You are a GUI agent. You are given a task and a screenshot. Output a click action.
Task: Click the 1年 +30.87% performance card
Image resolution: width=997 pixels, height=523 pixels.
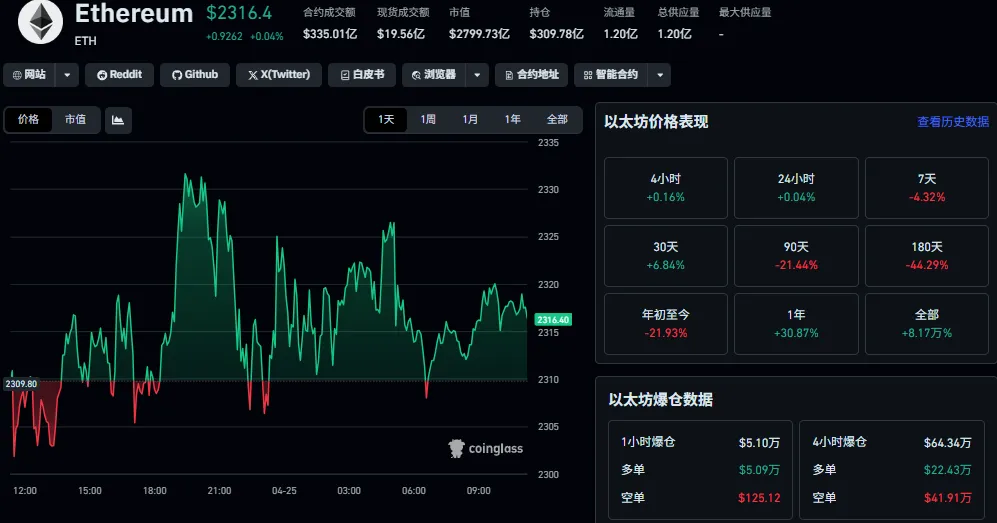point(796,323)
